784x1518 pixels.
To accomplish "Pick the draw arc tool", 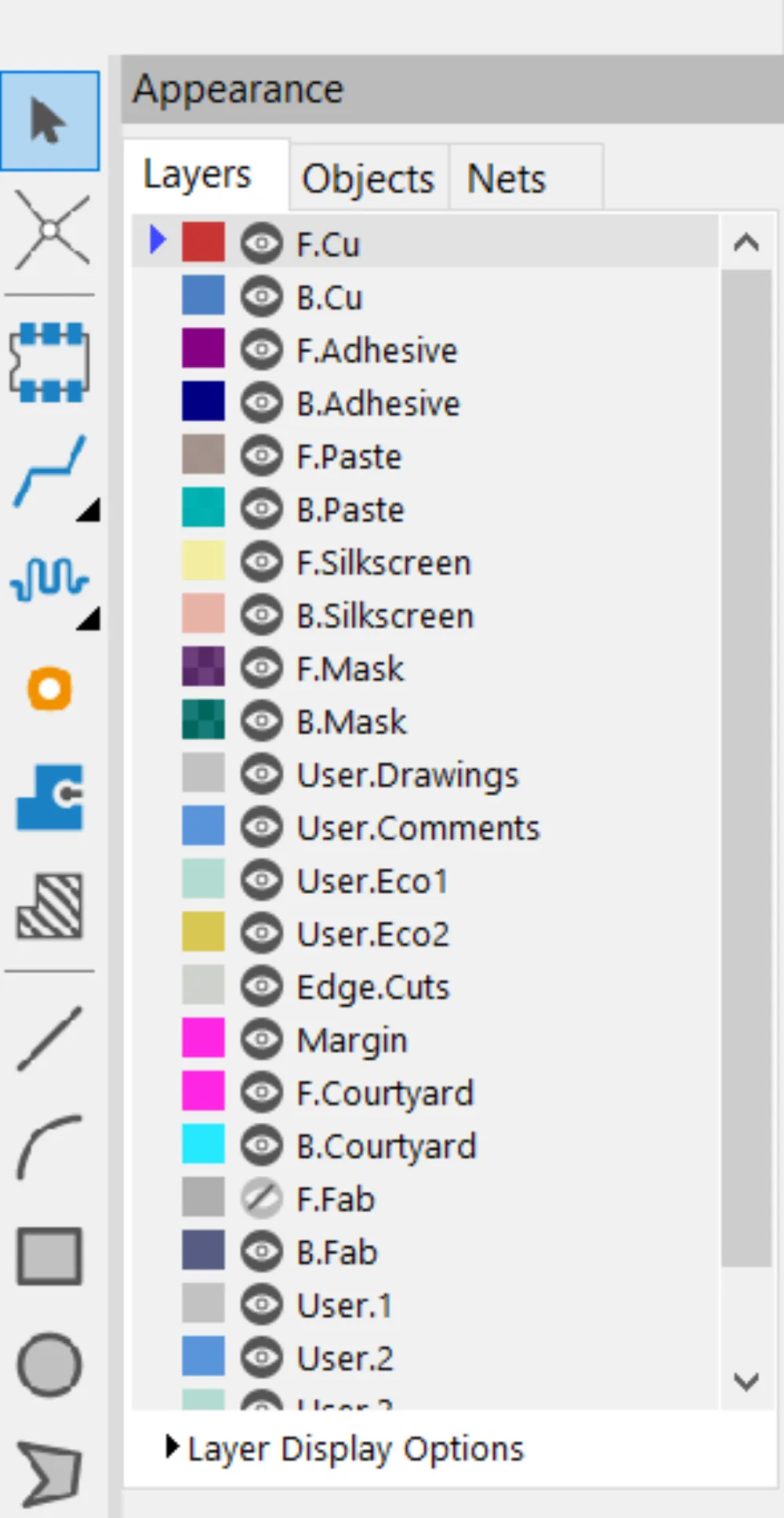I will (49, 1146).
